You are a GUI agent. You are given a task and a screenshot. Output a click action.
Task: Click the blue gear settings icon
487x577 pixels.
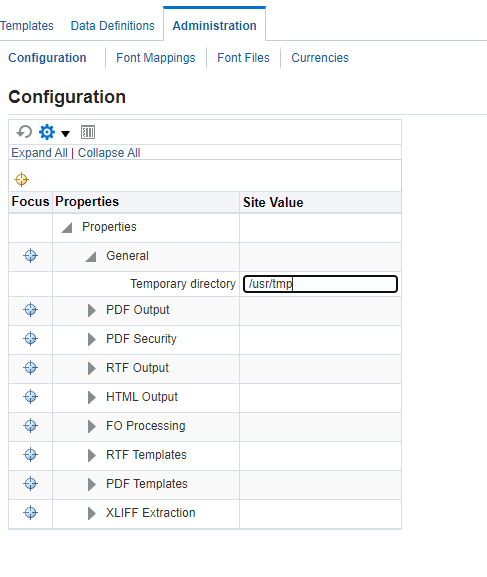[x=47, y=132]
